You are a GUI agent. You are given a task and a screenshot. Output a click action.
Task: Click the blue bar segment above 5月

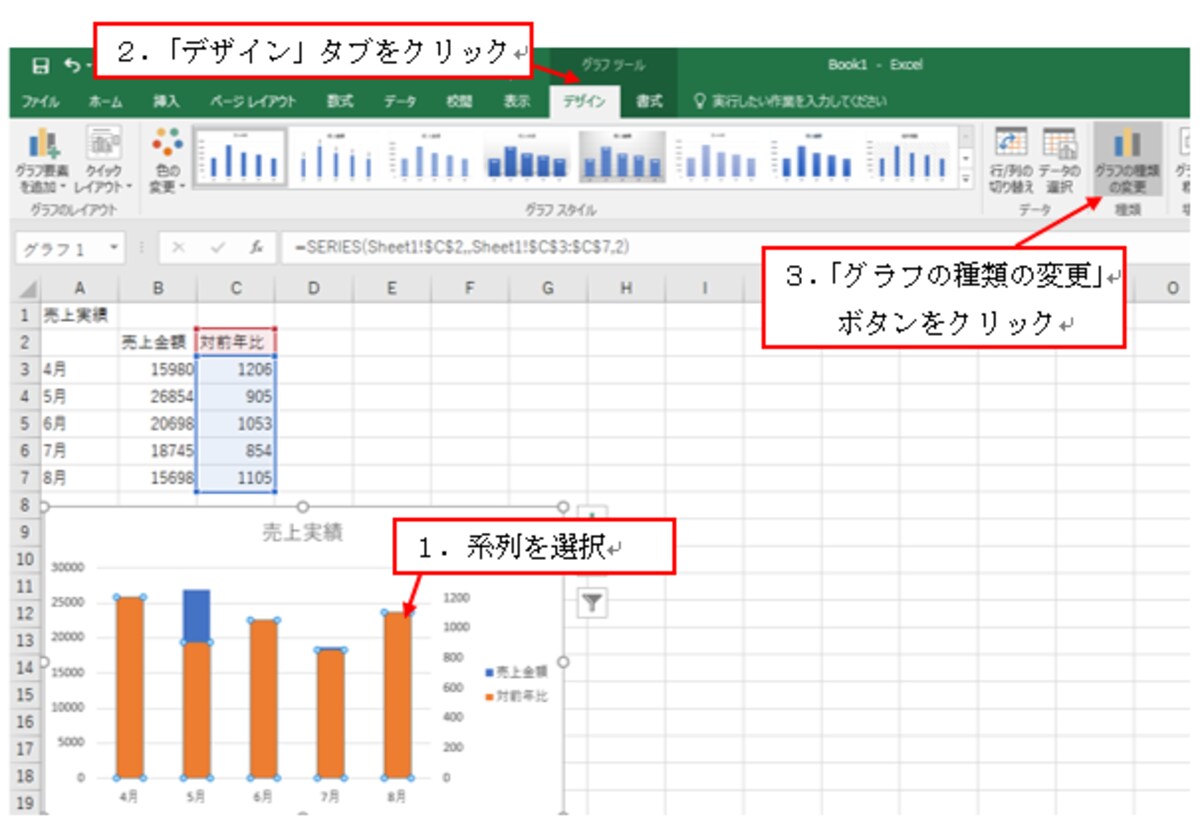pos(197,615)
